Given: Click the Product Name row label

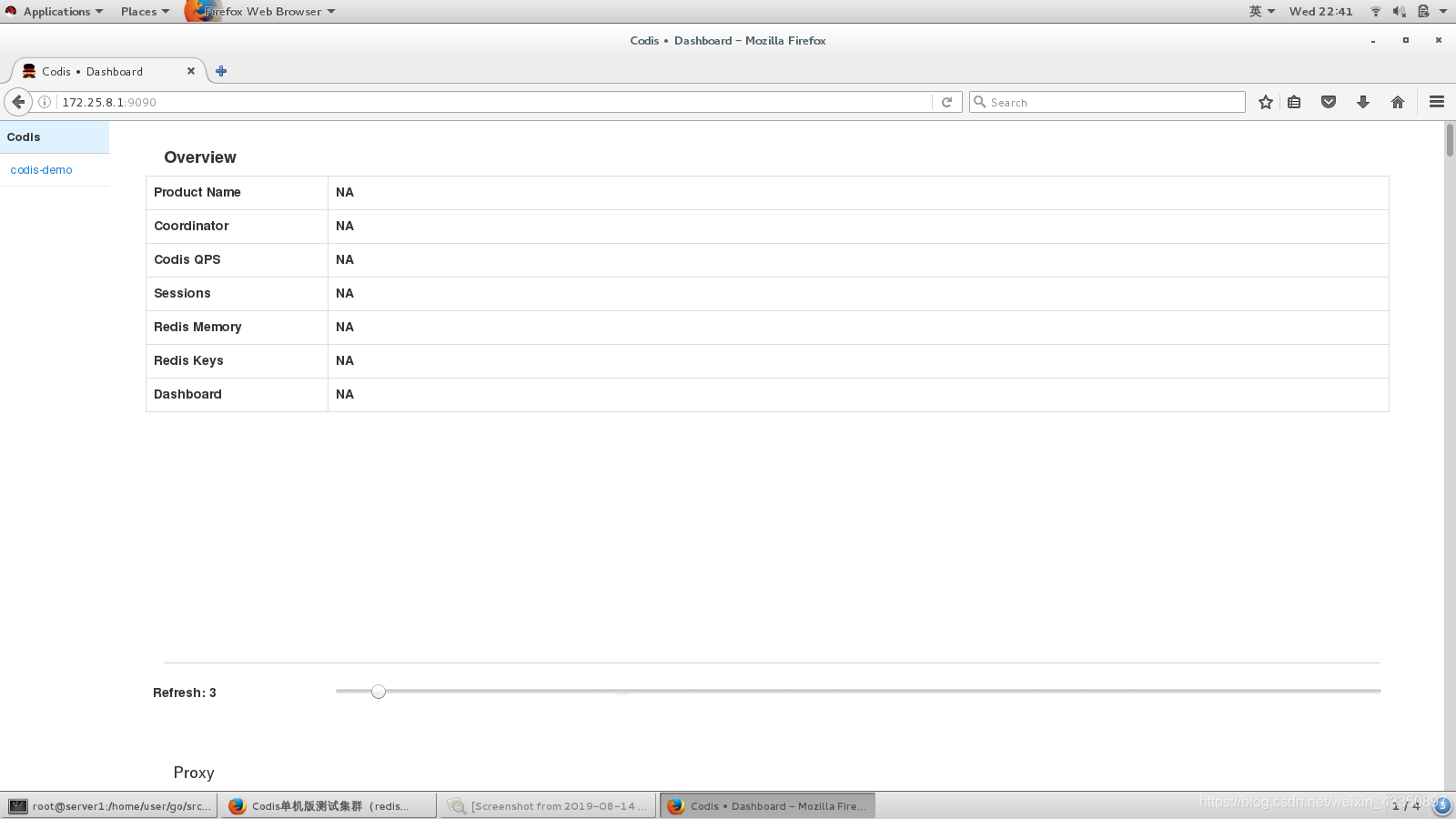Looking at the screenshot, I should 197,192.
